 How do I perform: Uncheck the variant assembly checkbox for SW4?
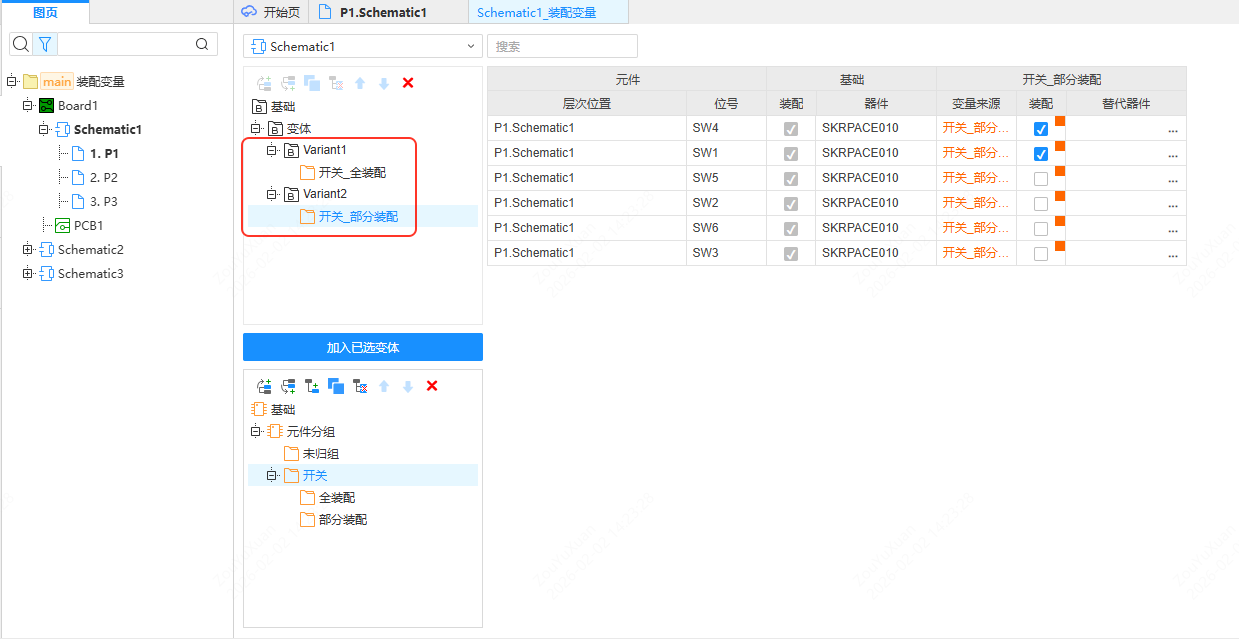click(1041, 129)
